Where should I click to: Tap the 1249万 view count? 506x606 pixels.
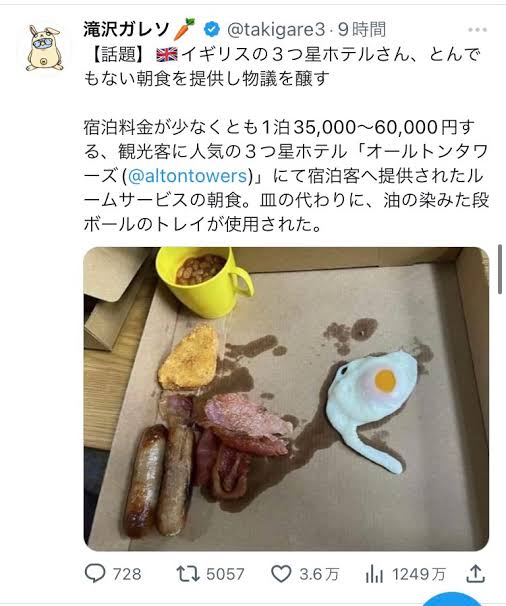pyautogui.click(x=419, y=574)
